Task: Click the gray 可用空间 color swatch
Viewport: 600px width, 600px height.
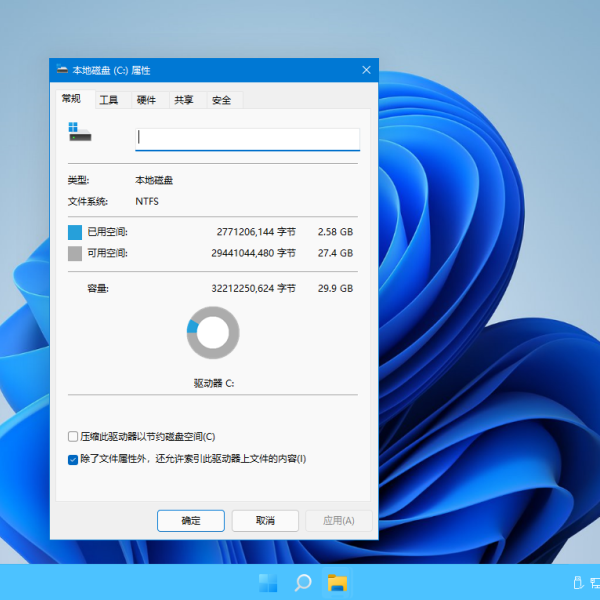Action: (x=75, y=253)
